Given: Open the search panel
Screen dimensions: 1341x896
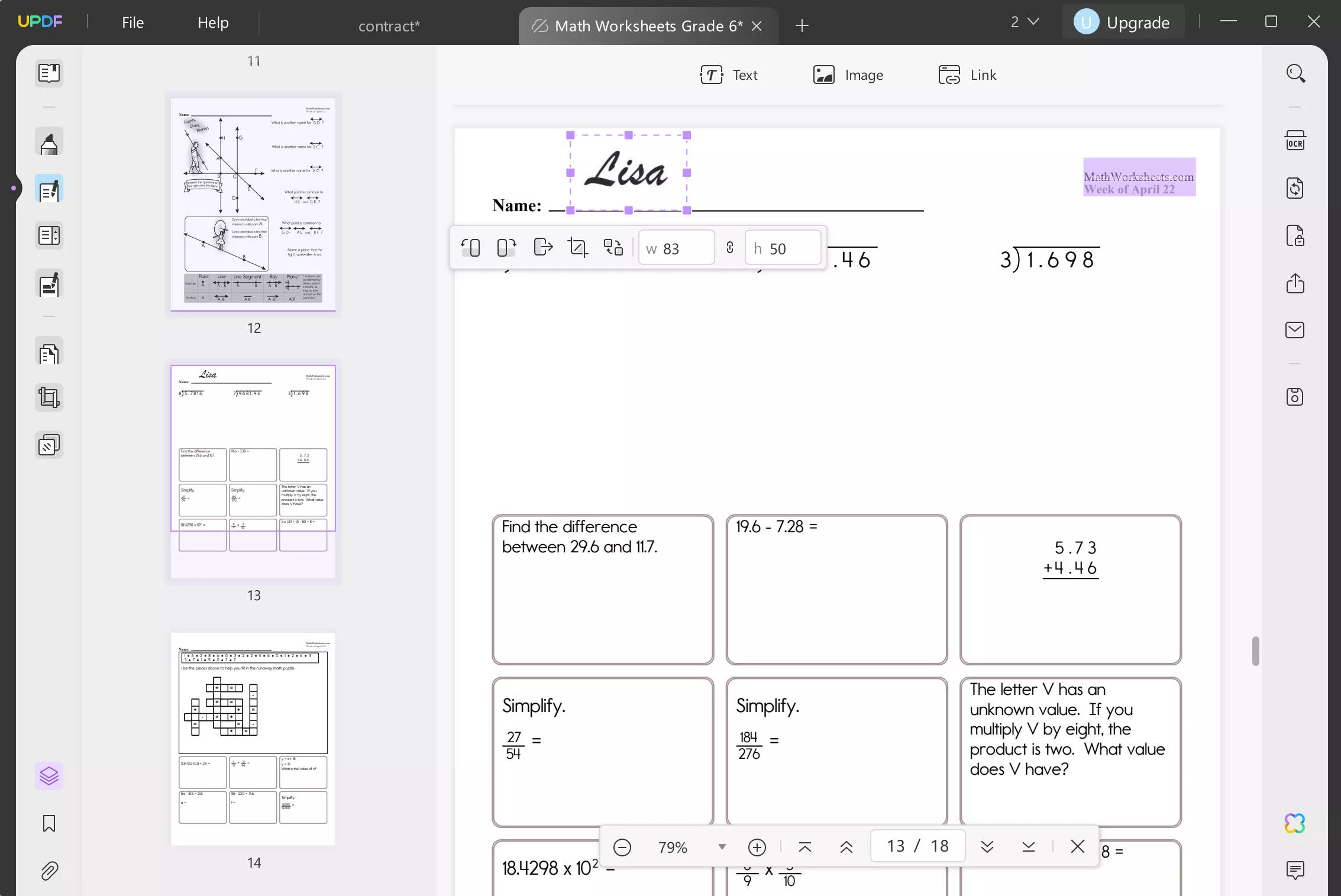Looking at the screenshot, I should point(1295,73).
